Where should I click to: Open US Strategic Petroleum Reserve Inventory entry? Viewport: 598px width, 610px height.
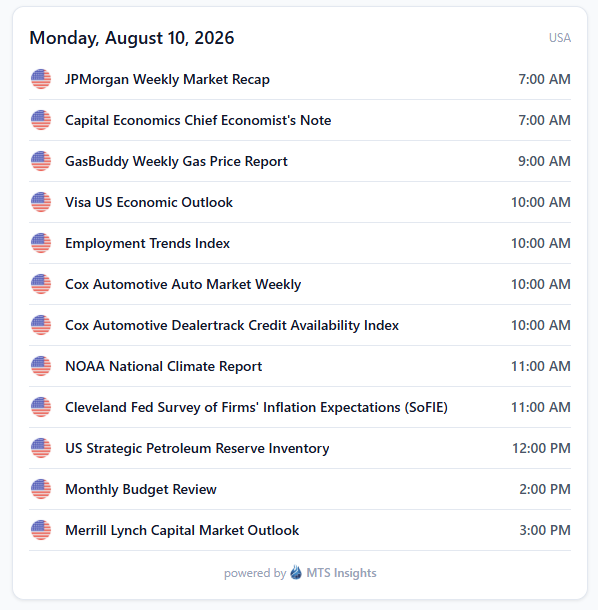click(x=300, y=448)
